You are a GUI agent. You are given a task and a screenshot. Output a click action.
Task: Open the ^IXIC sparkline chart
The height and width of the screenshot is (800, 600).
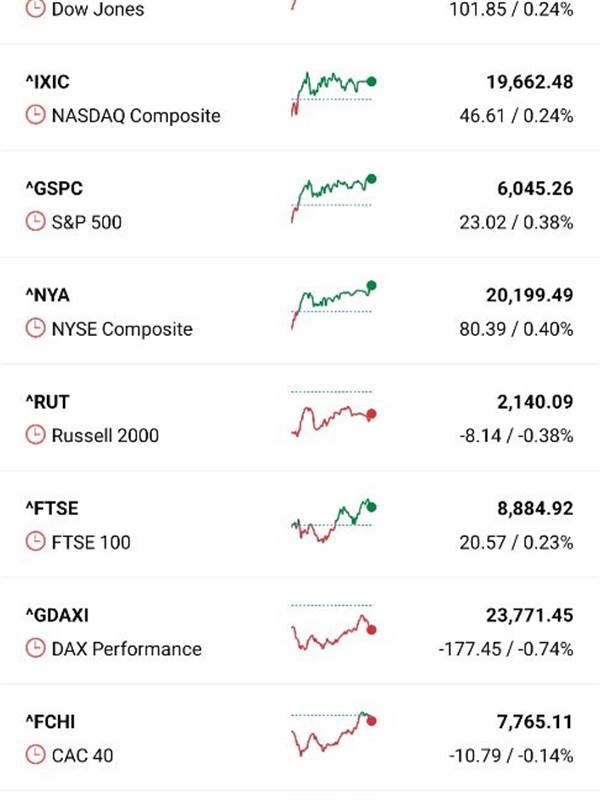(334, 94)
